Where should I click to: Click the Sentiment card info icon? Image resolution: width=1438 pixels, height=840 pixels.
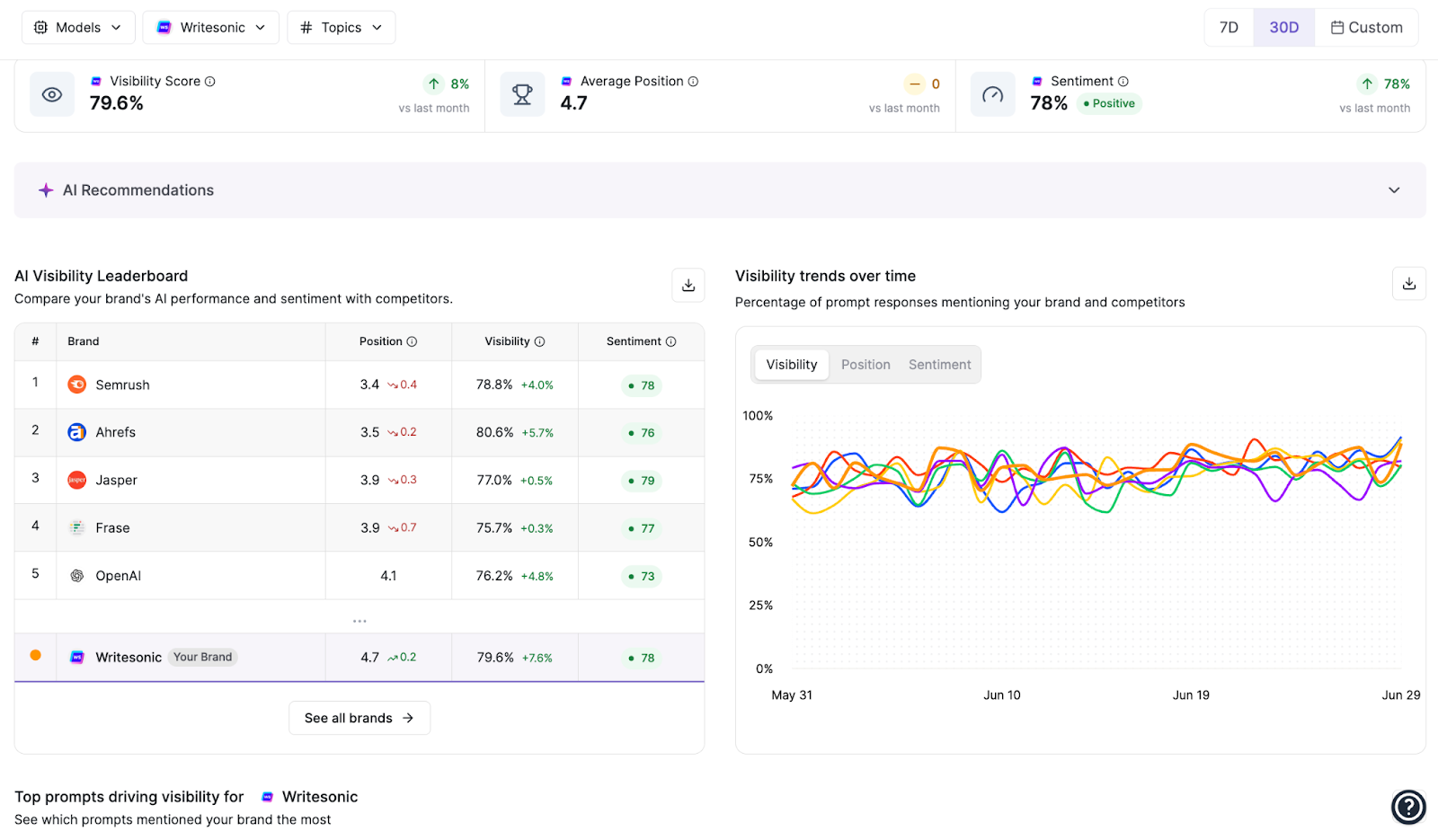(1123, 82)
